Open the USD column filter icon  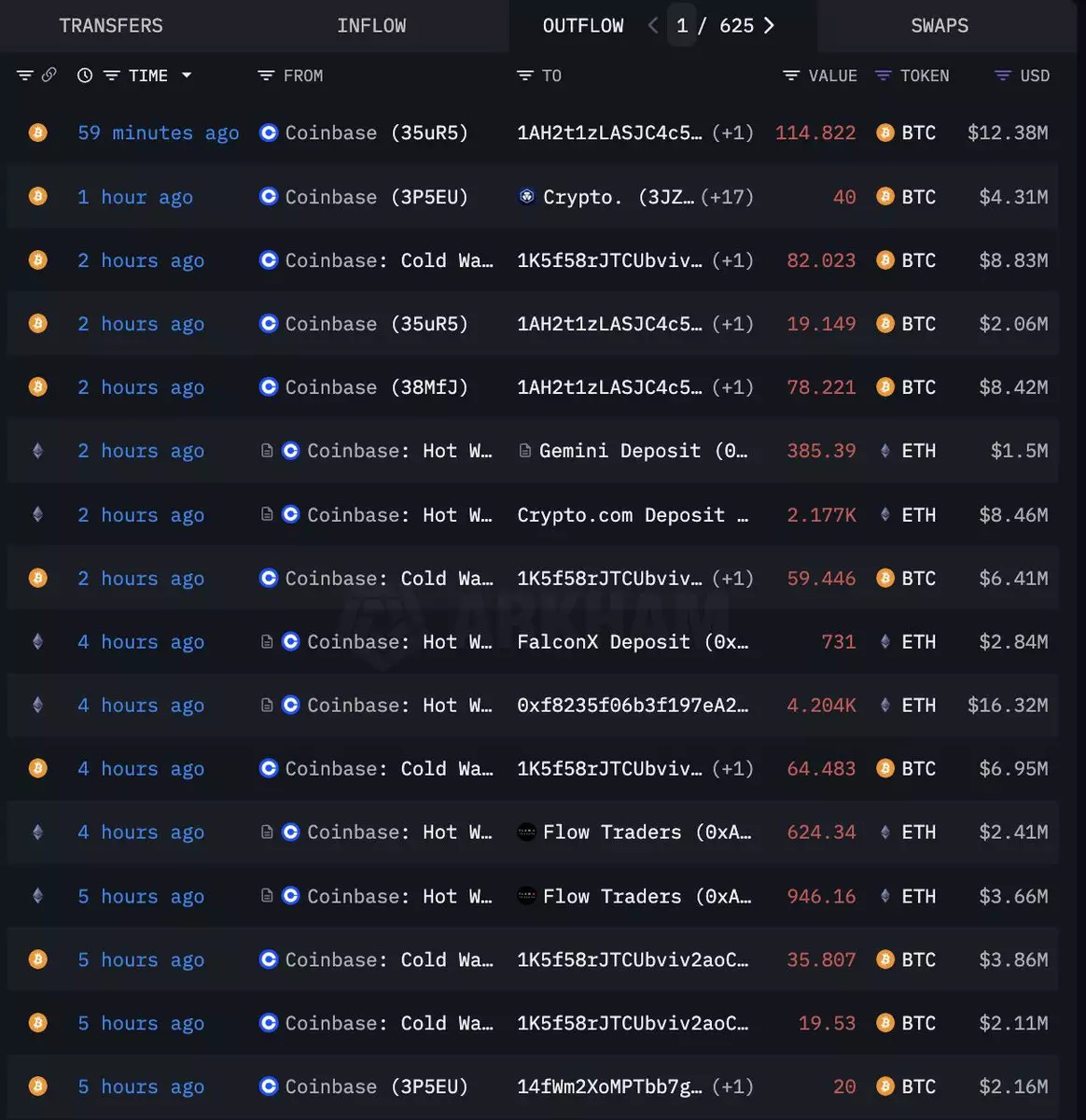pyautogui.click(x=1003, y=76)
